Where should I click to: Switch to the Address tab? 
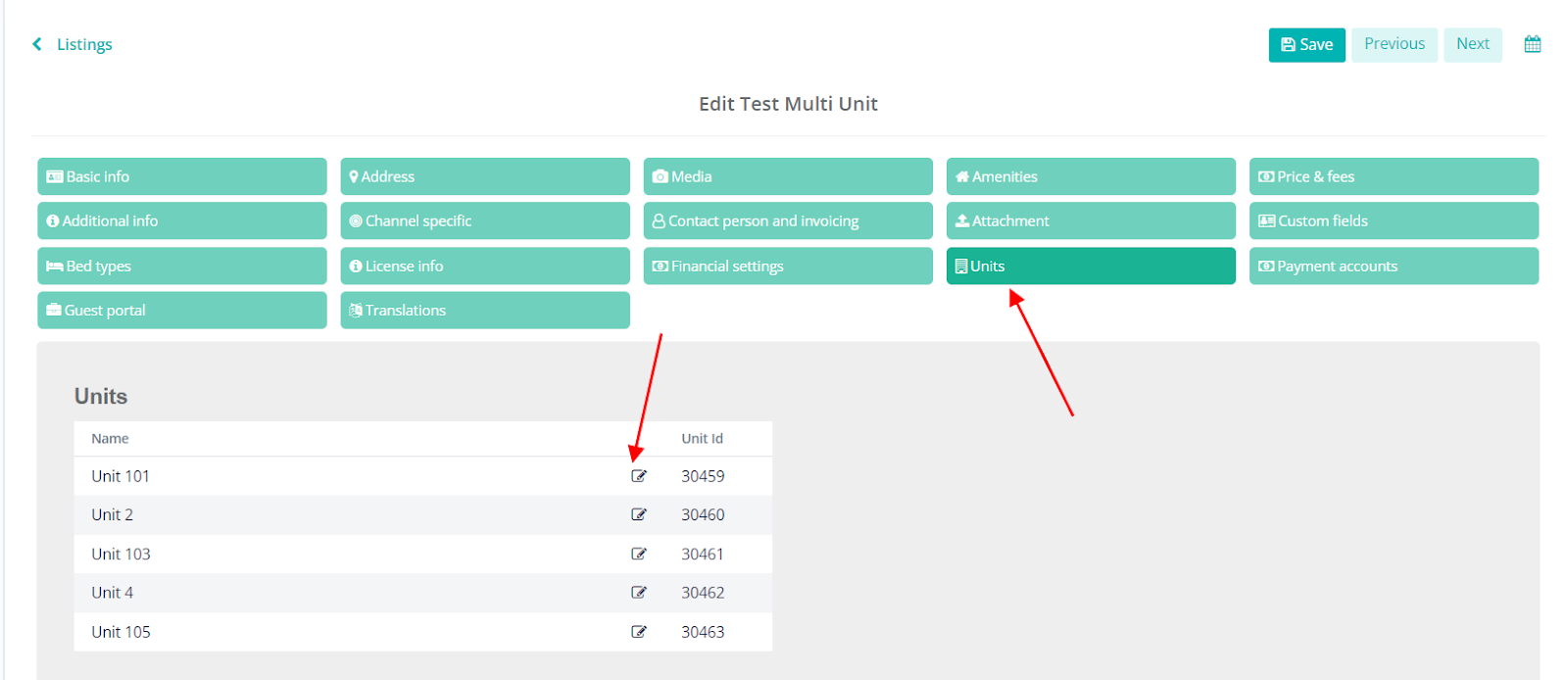point(484,176)
